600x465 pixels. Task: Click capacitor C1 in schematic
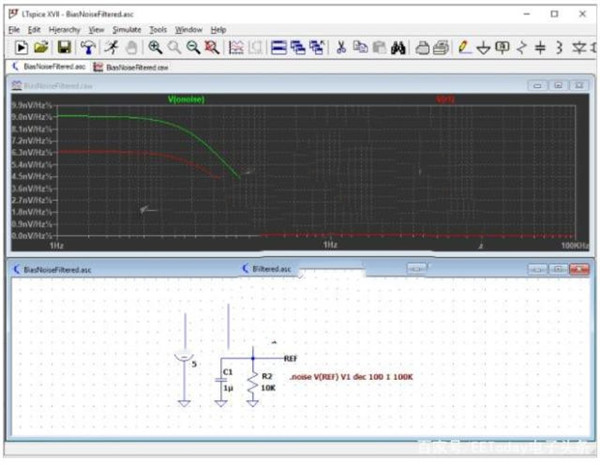point(221,380)
